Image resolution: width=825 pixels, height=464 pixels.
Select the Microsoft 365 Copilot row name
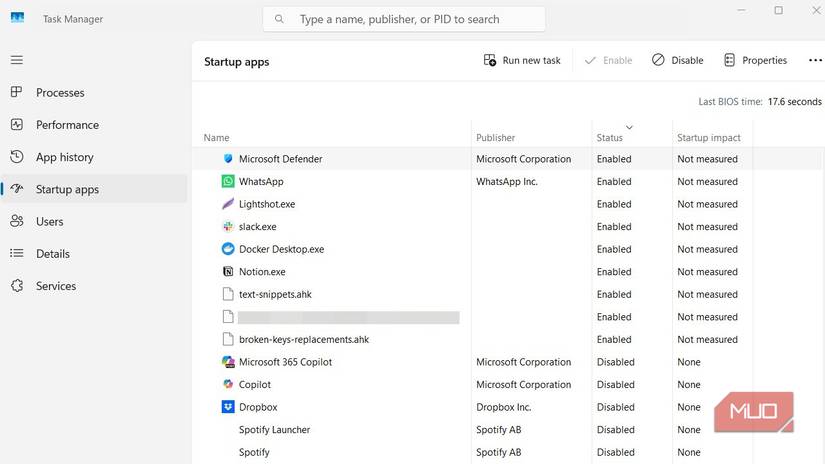(285, 362)
